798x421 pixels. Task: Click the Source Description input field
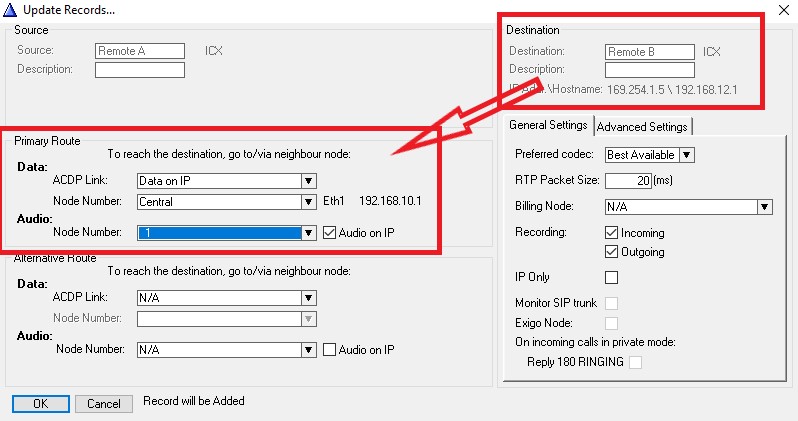(140, 70)
